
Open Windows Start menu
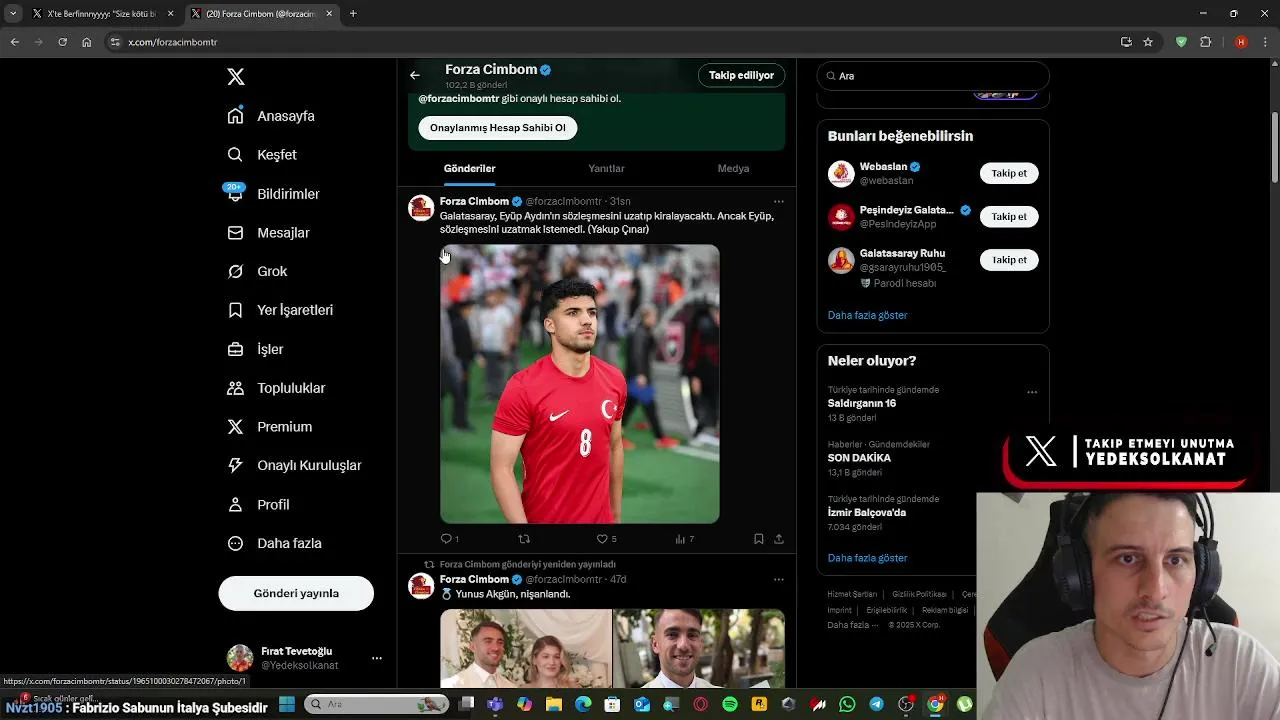[287, 705]
